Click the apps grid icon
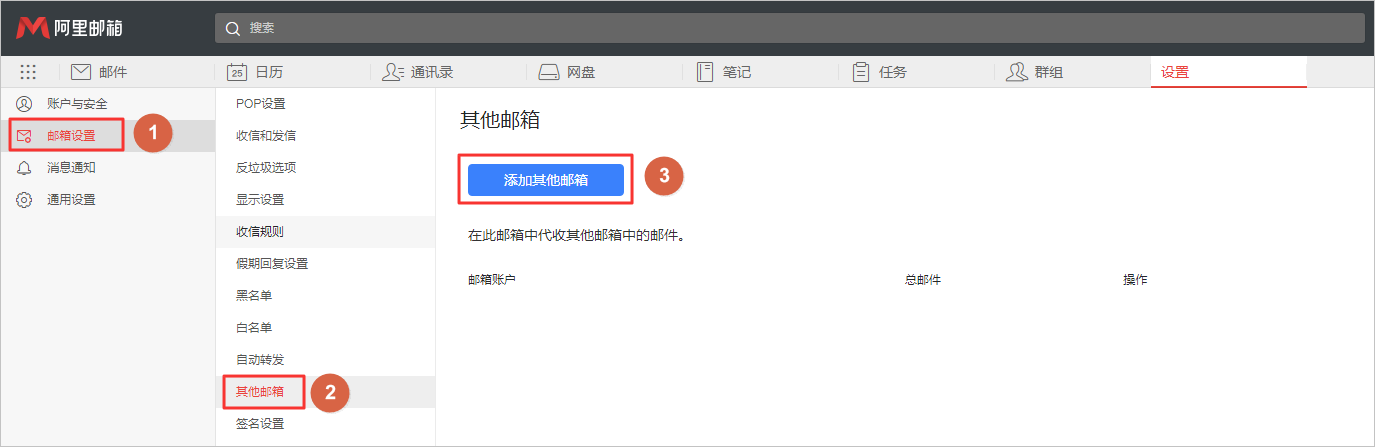1375x447 pixels. (x=28, y=72)
